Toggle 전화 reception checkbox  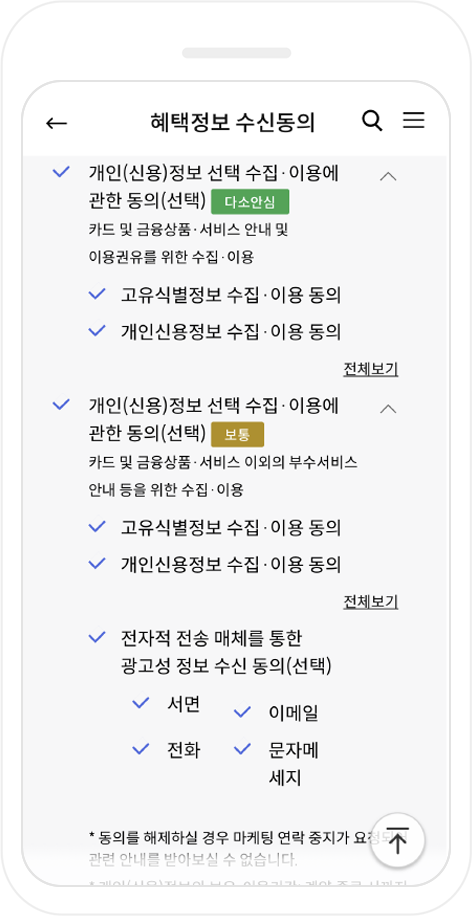click(x=141, y=748)
